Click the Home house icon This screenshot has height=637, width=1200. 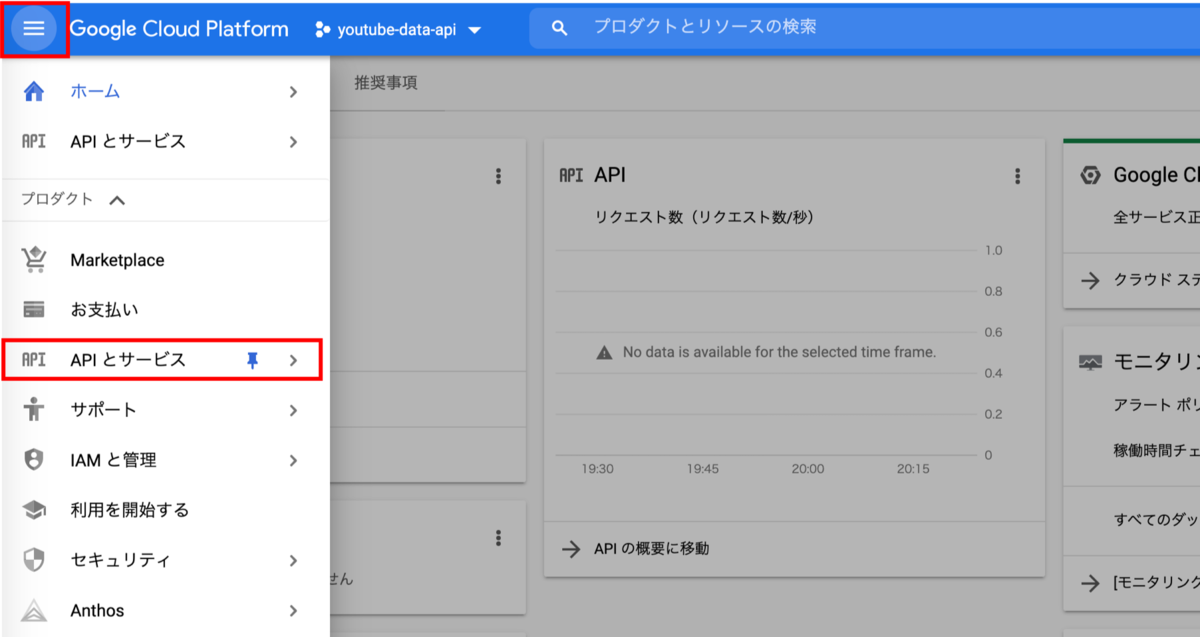(34, 91)
